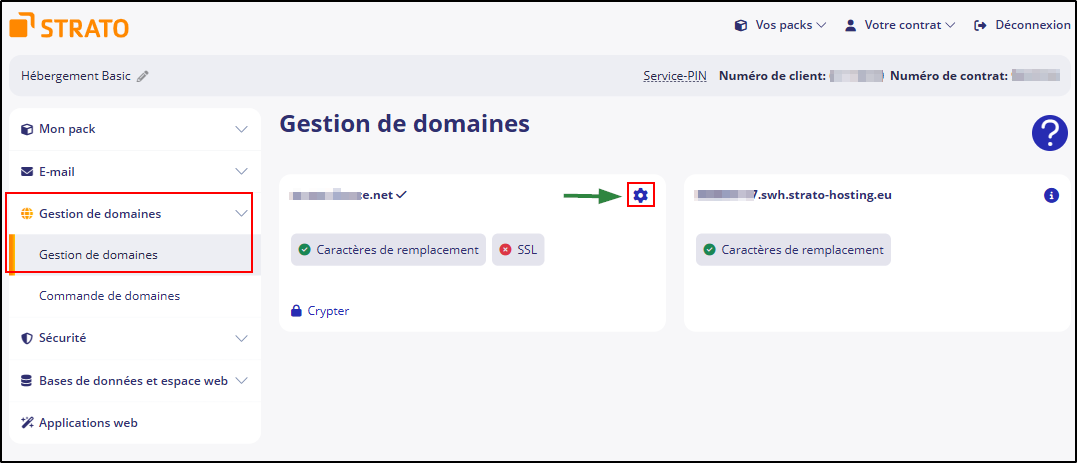
Task: Open the gear settings icon for the .net domain
Action: 640,196
